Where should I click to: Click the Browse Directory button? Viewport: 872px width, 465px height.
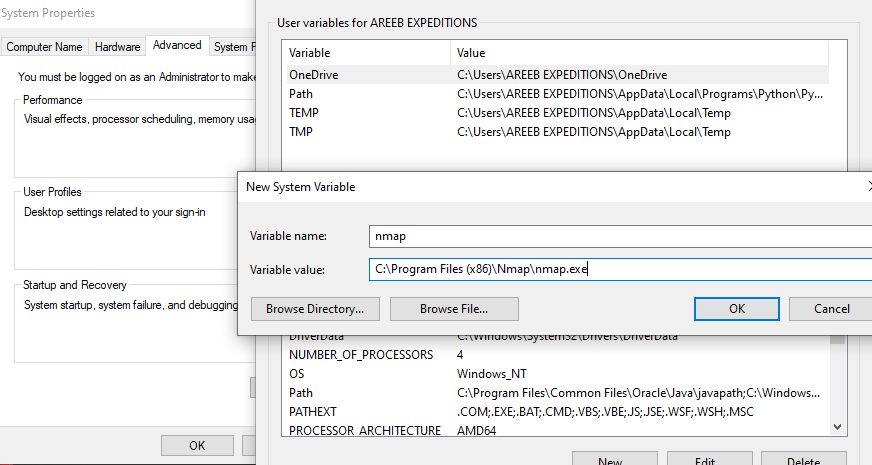click(x=315, y=309)
